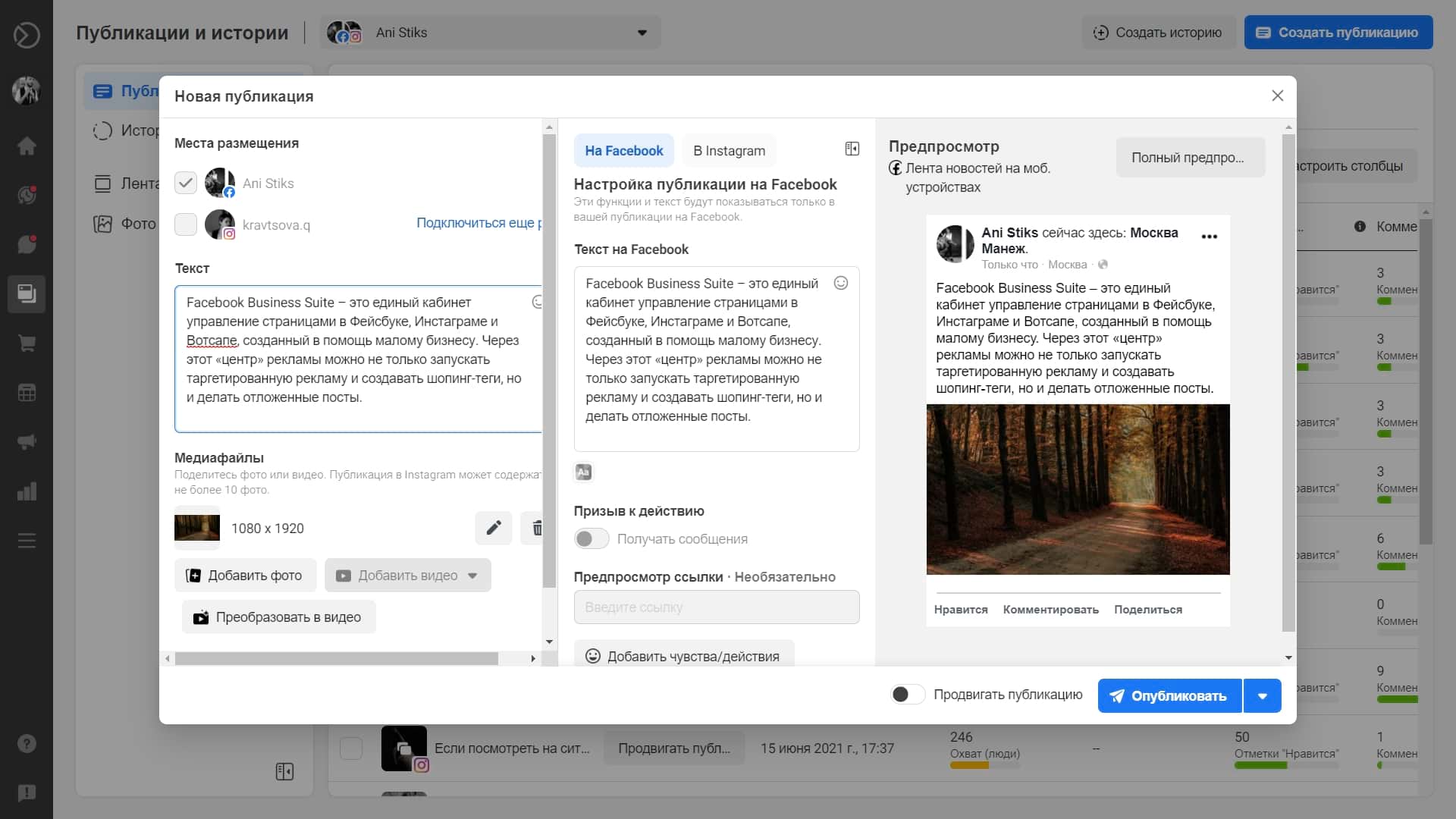Click up arrow of the left panel scrollbar
Image resolution: width=1456 pixels, height=819 pixels.
549,127
